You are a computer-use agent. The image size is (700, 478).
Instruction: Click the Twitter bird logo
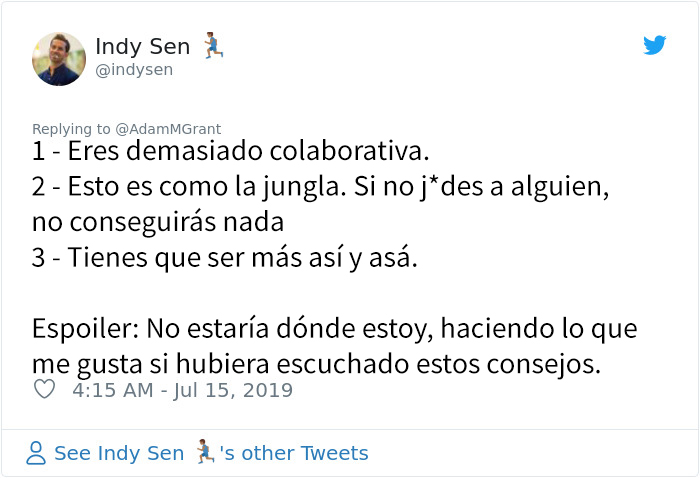point(655,45)
